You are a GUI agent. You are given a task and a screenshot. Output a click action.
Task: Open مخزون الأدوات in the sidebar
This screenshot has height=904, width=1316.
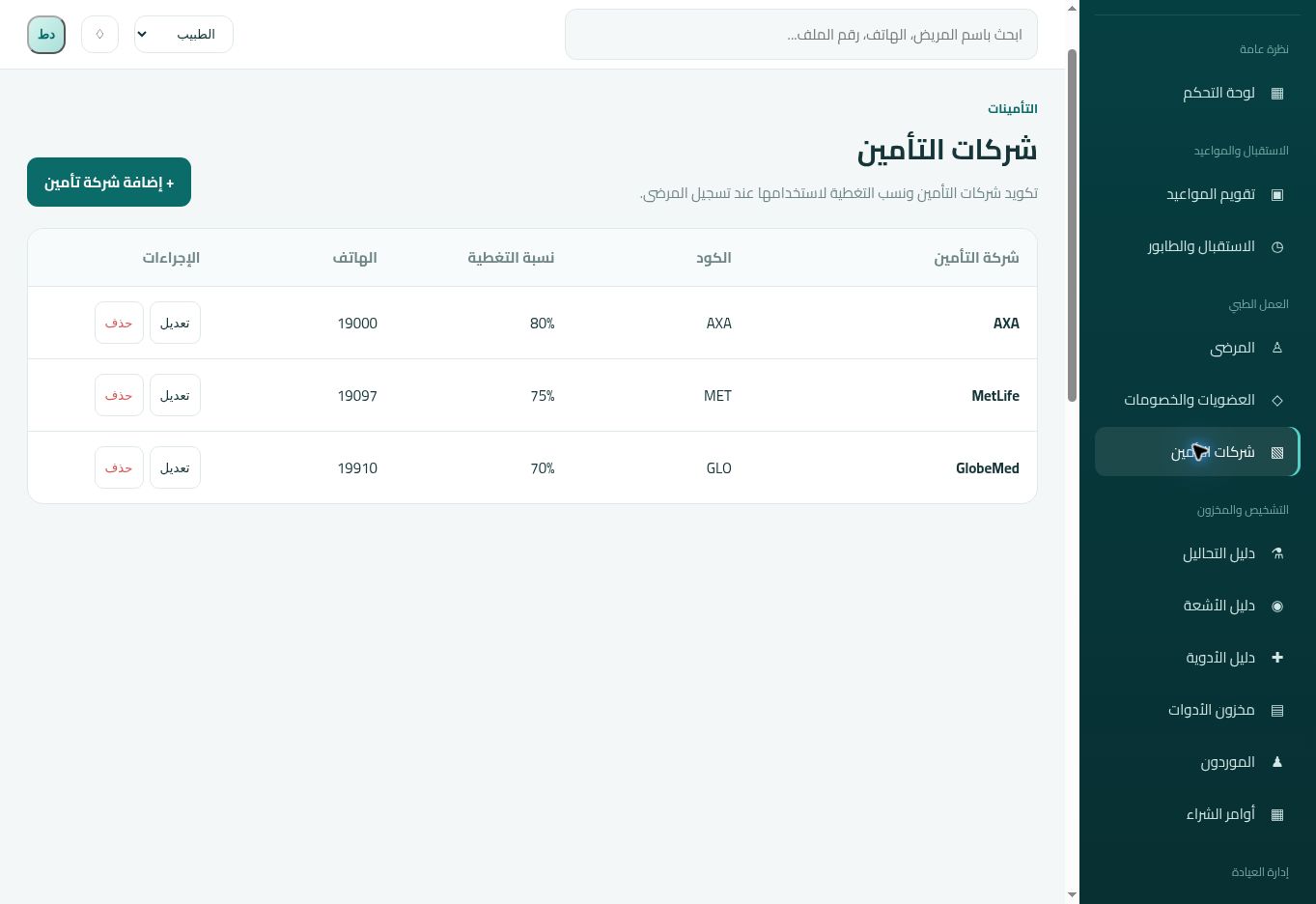coord(1197,710)
